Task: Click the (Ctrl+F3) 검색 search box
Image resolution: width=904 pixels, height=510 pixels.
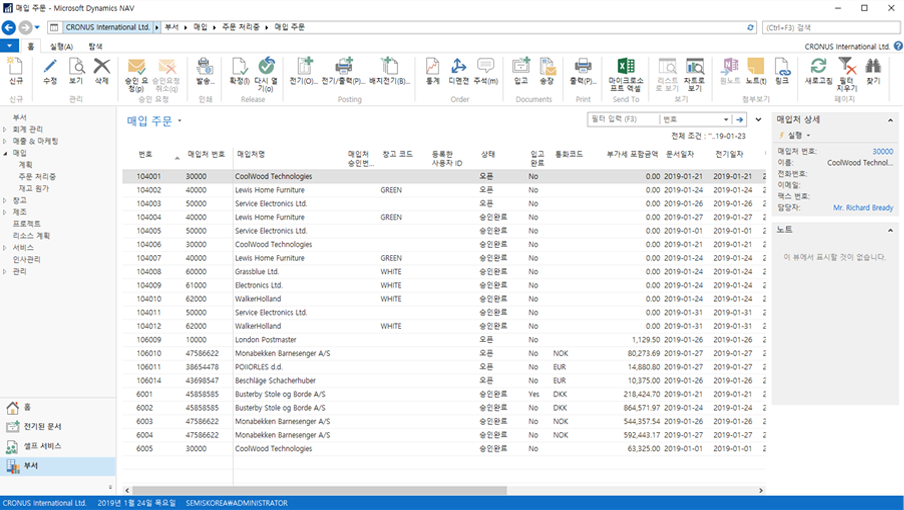Action: 832,27
